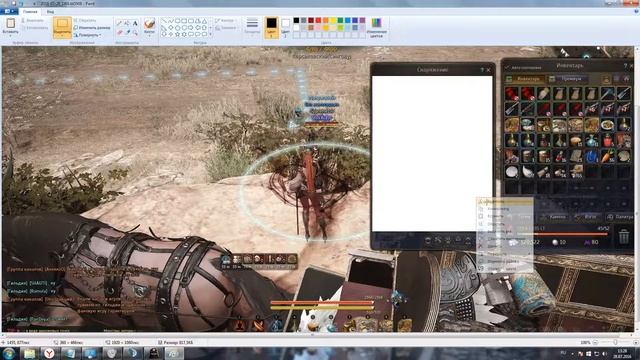
Task: Click the Вырезать (Cut) command
Action: pos(33,20)
